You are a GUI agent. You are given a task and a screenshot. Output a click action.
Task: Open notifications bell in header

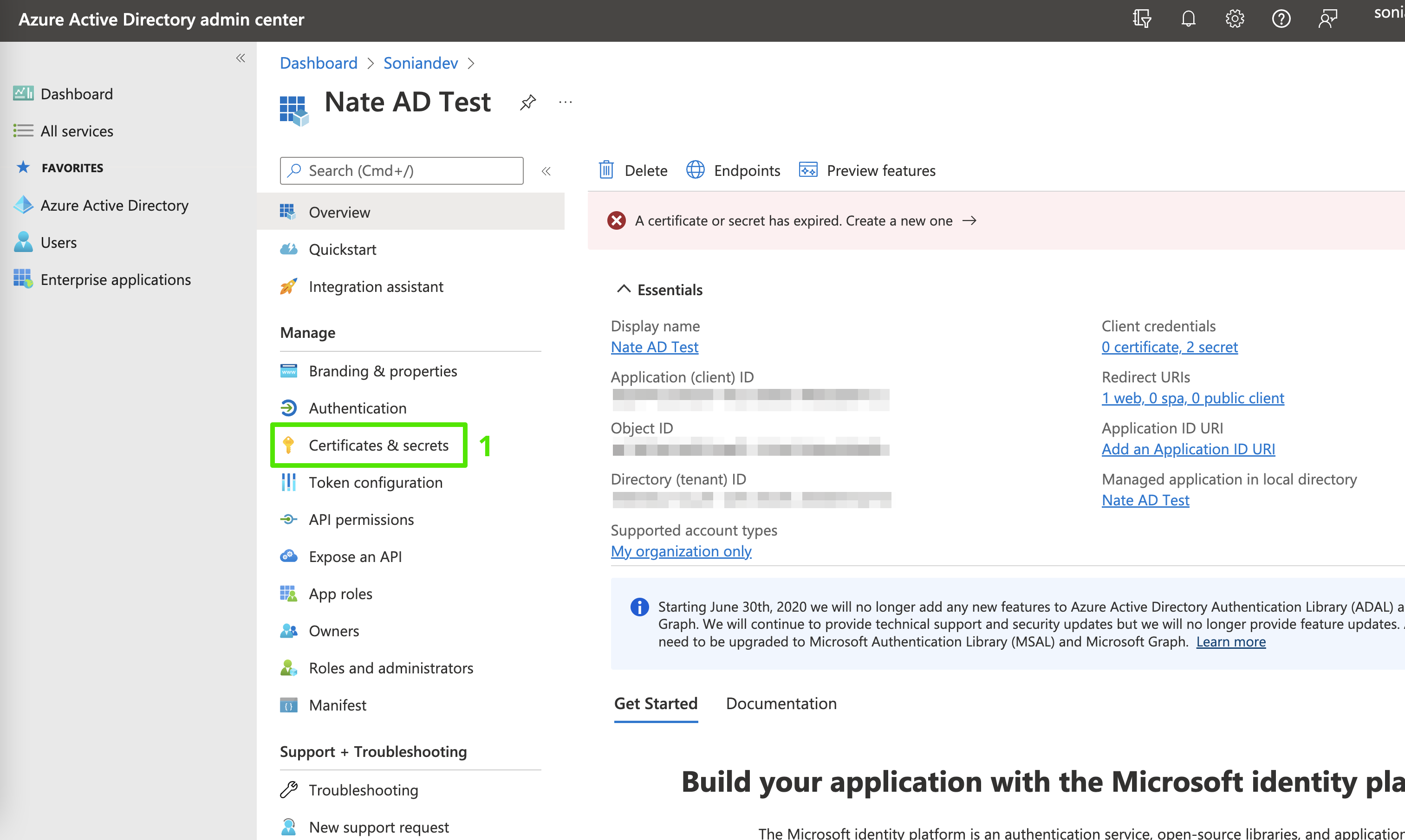click(1188, 19)
